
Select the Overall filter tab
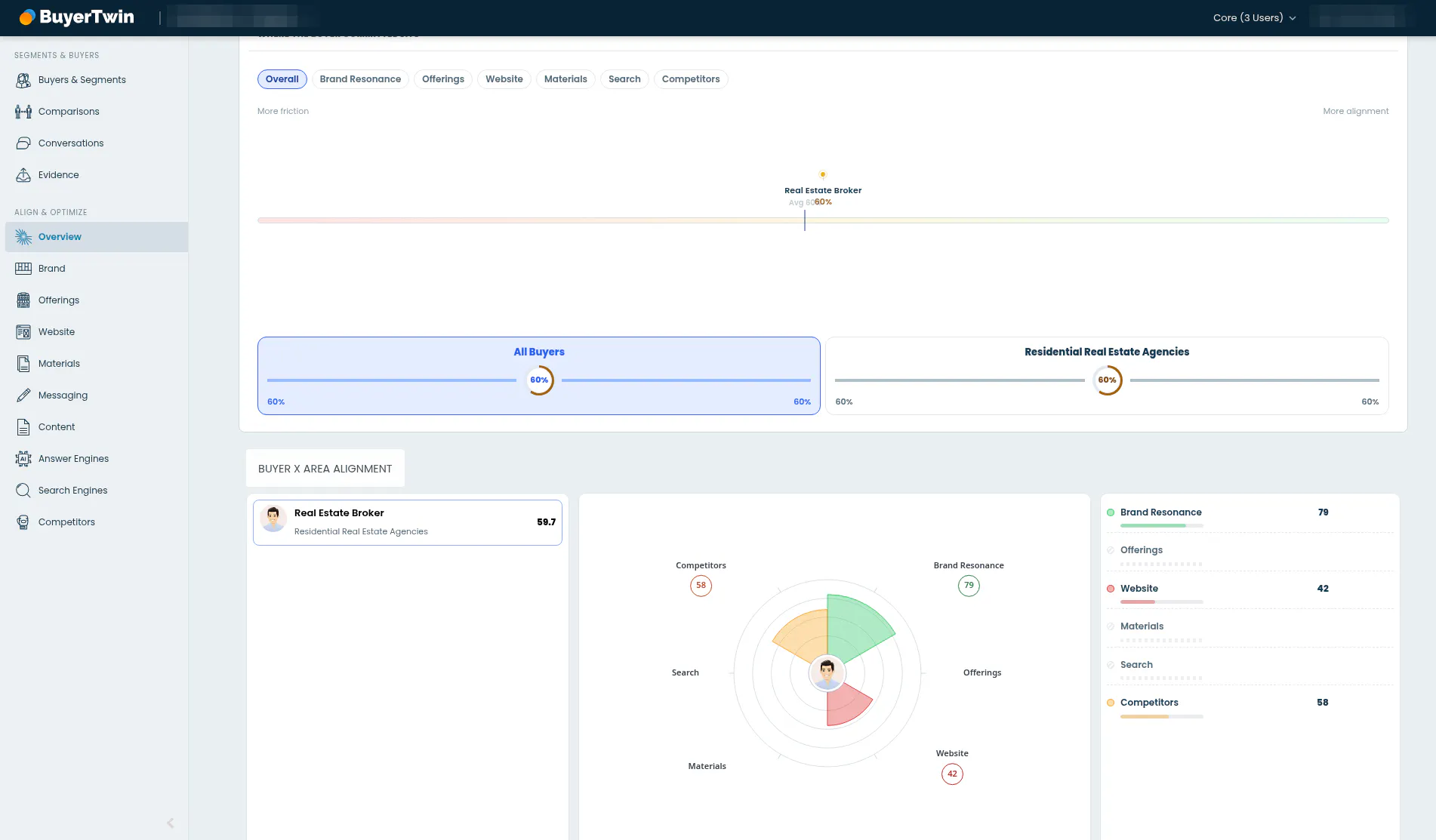point(282,79)
